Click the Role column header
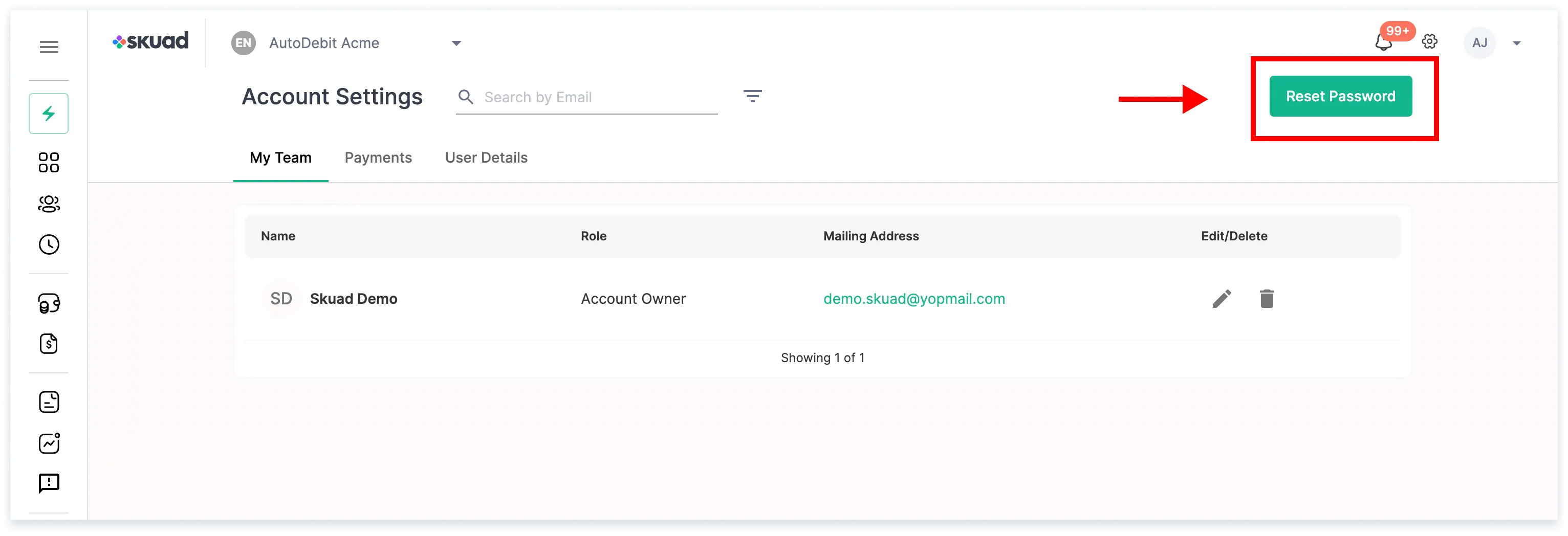1568x536 pixels. point(594,236)
